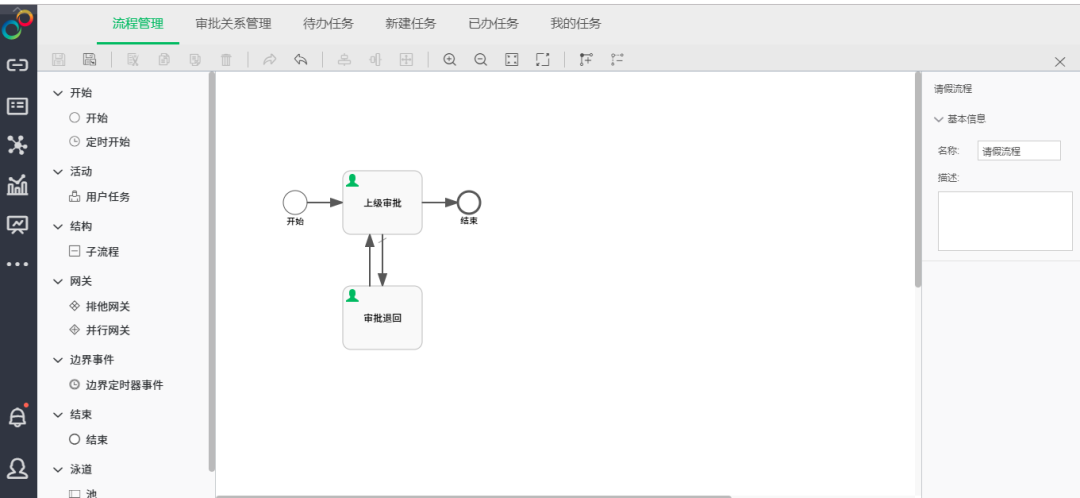Click the 上级审批 task node
Image resolution: width=1080 pixels, height=498 pixels.
click(x=382, y=203)
